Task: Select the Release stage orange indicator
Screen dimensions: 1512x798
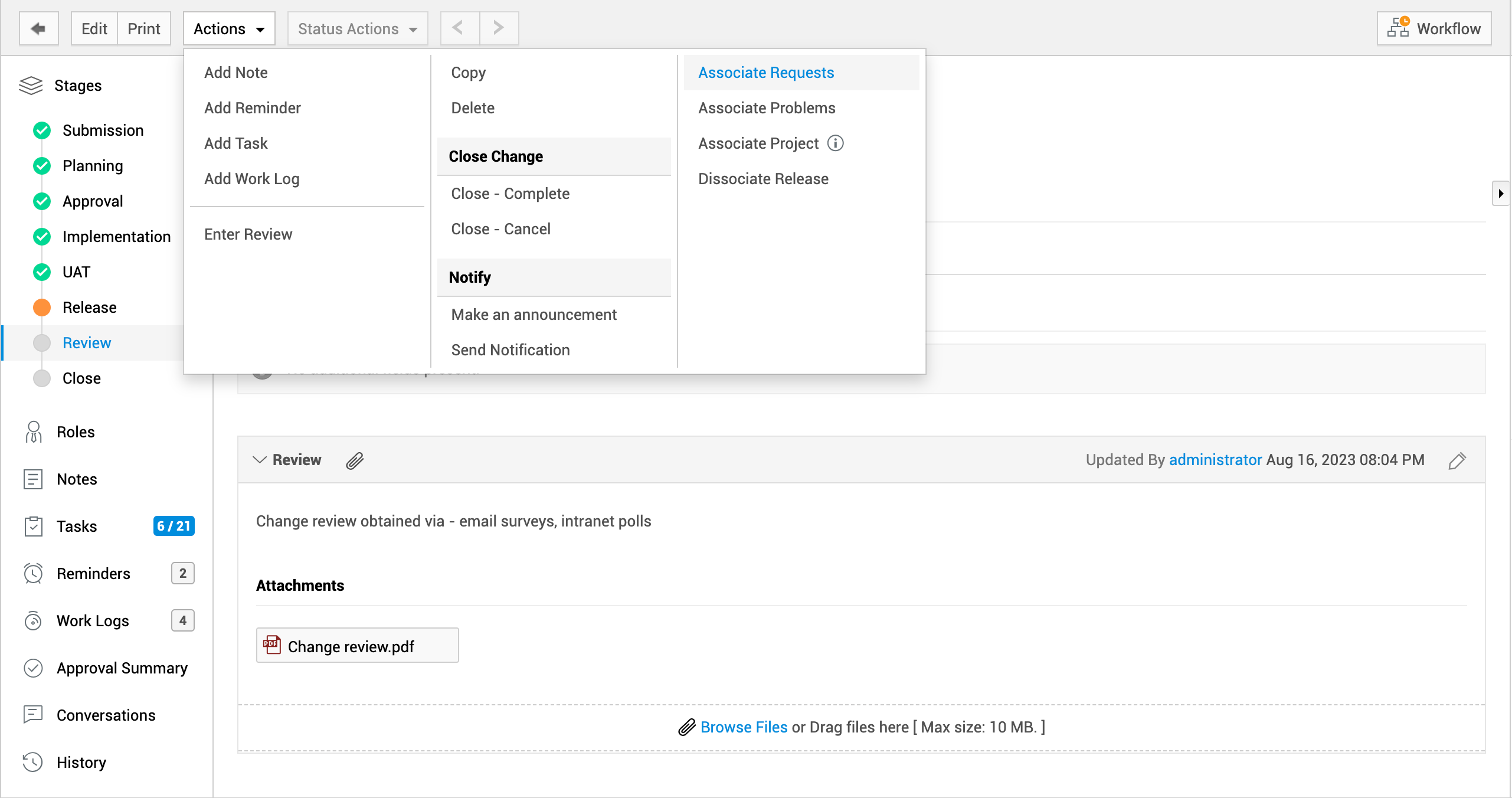Action: 42,308
